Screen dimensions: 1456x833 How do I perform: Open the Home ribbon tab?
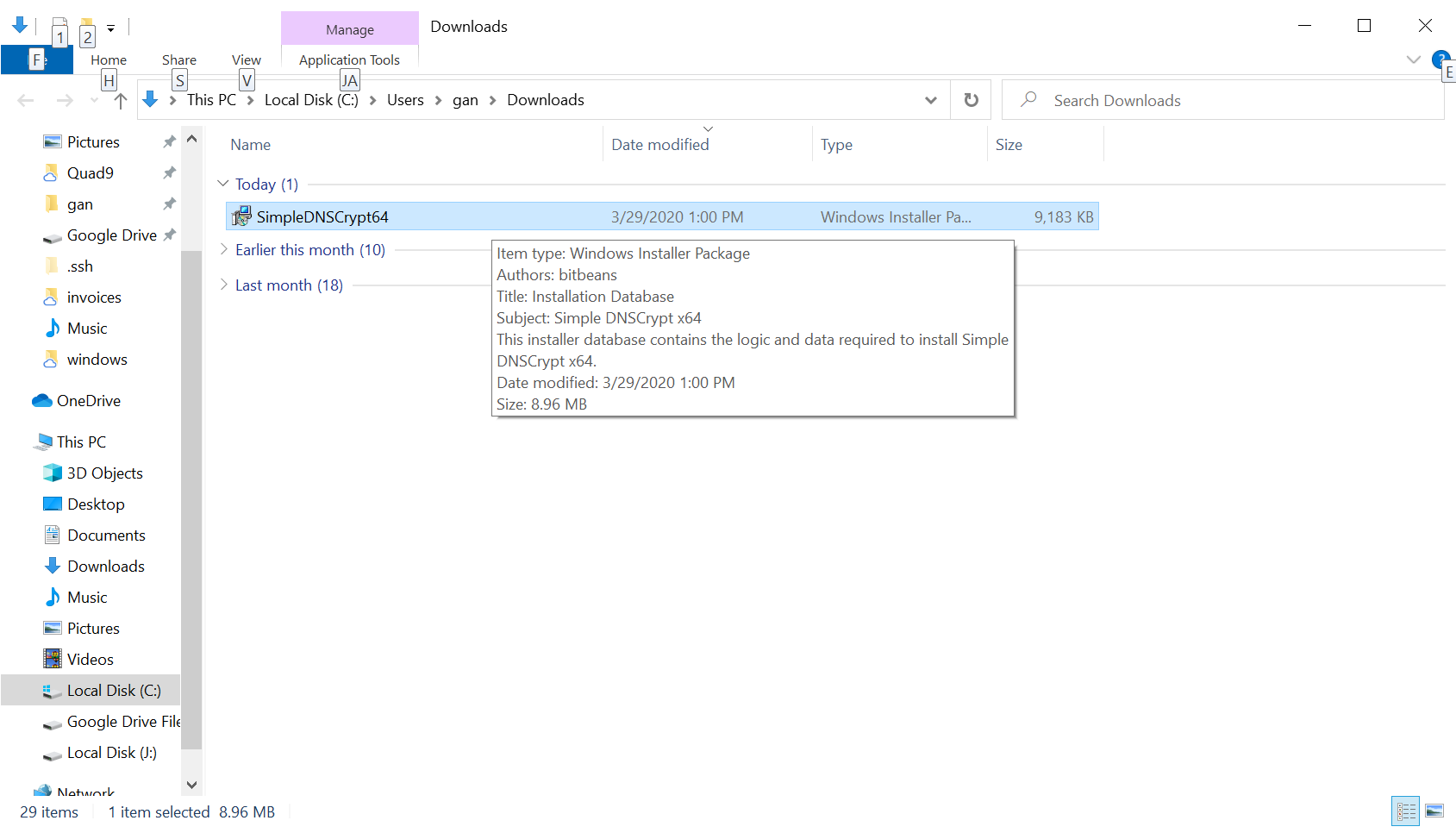pyautogui.click(x=109, y=60)
